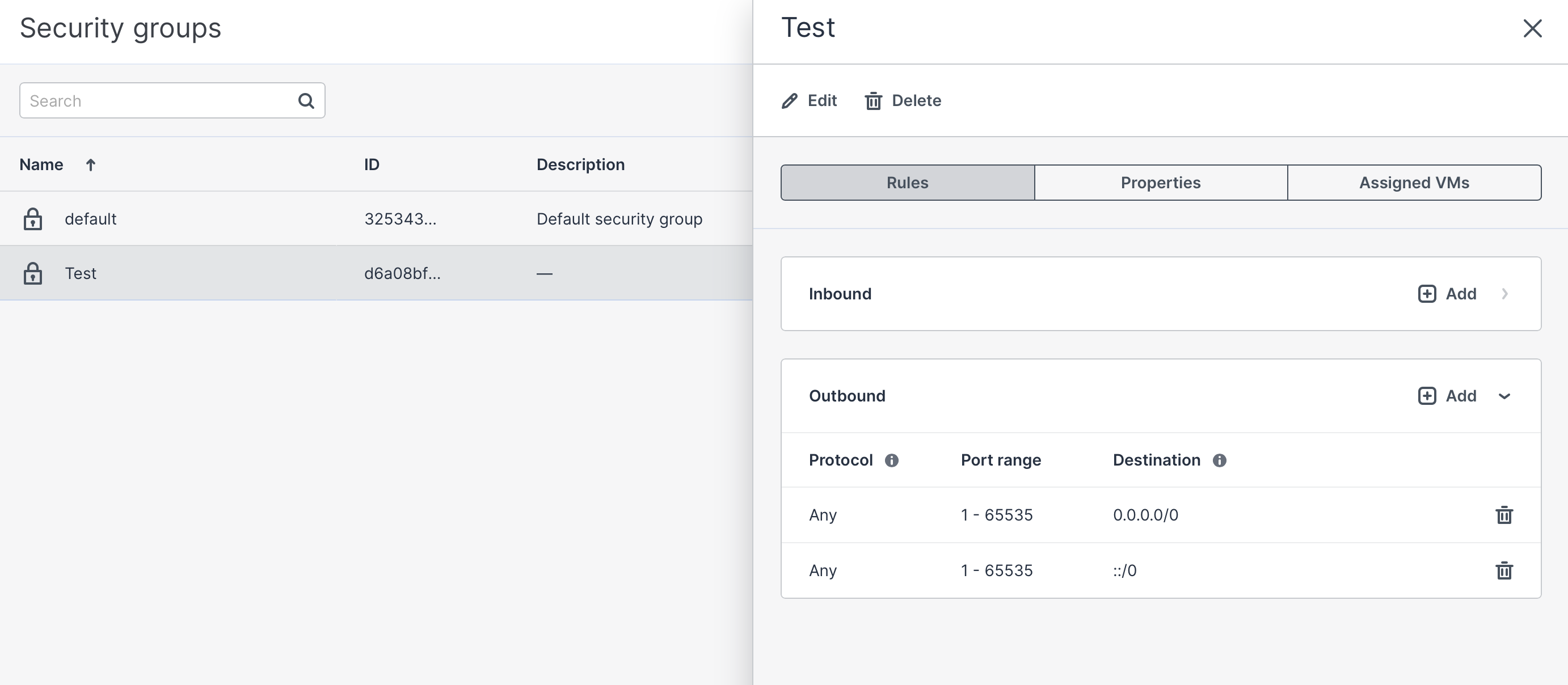Expand the Inbound rules section
This screenshot has width=1568, height=685.
[x=1504, y=294]
